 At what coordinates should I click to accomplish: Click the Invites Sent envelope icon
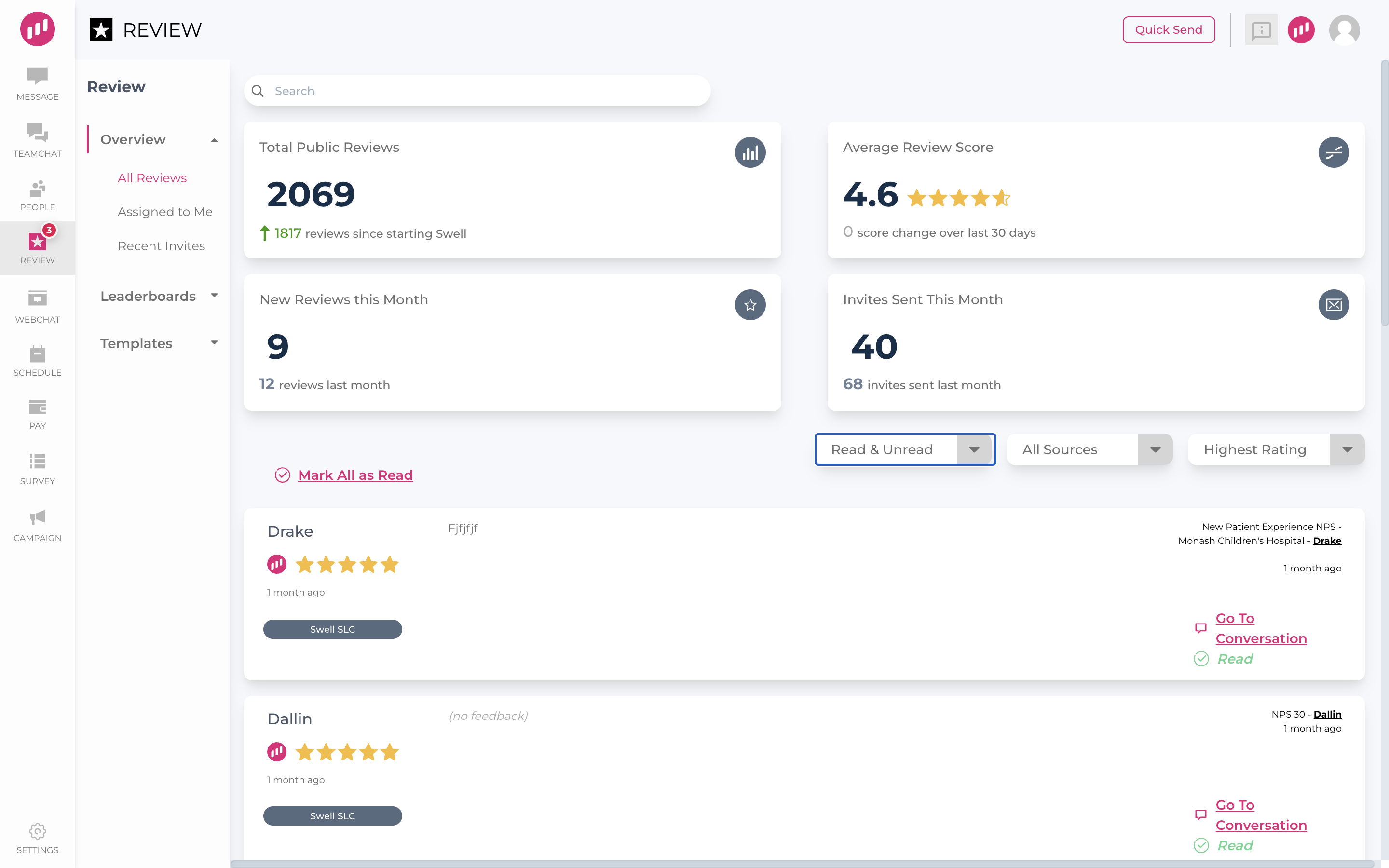[x=1334, y=305]
